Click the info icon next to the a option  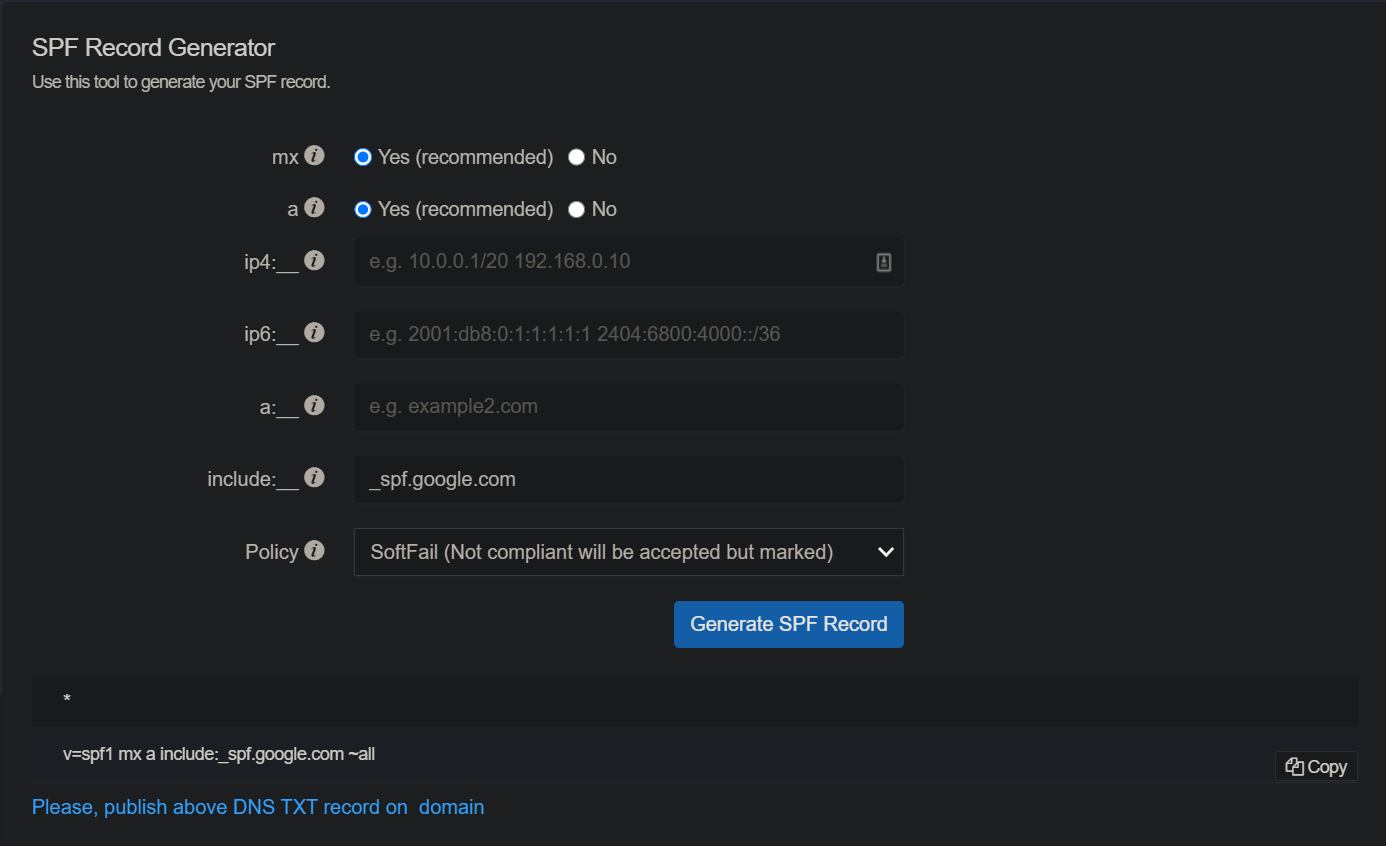[317, 208]
